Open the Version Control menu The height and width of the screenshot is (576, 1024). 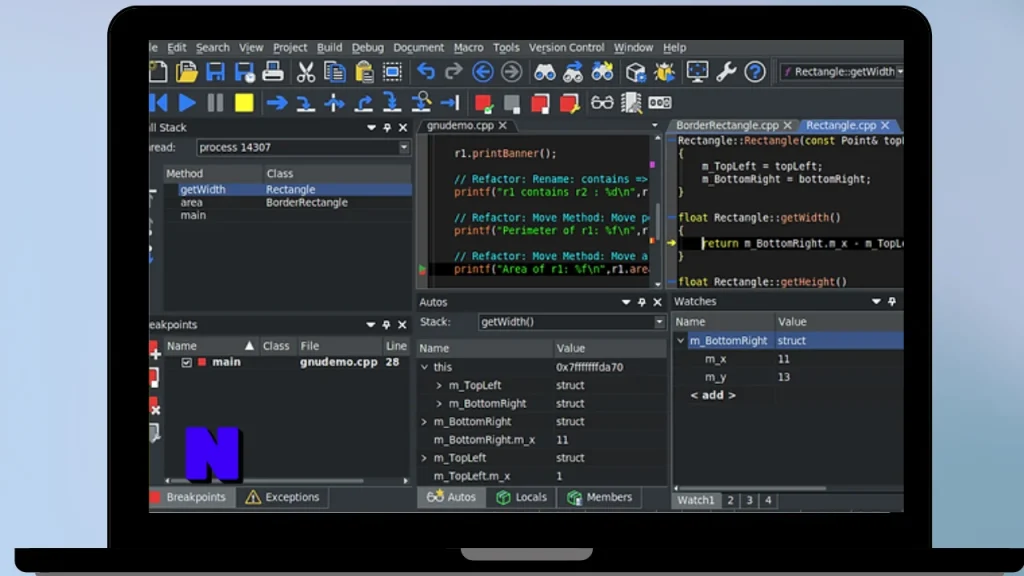pyautogui.click(x=566, y=48)
